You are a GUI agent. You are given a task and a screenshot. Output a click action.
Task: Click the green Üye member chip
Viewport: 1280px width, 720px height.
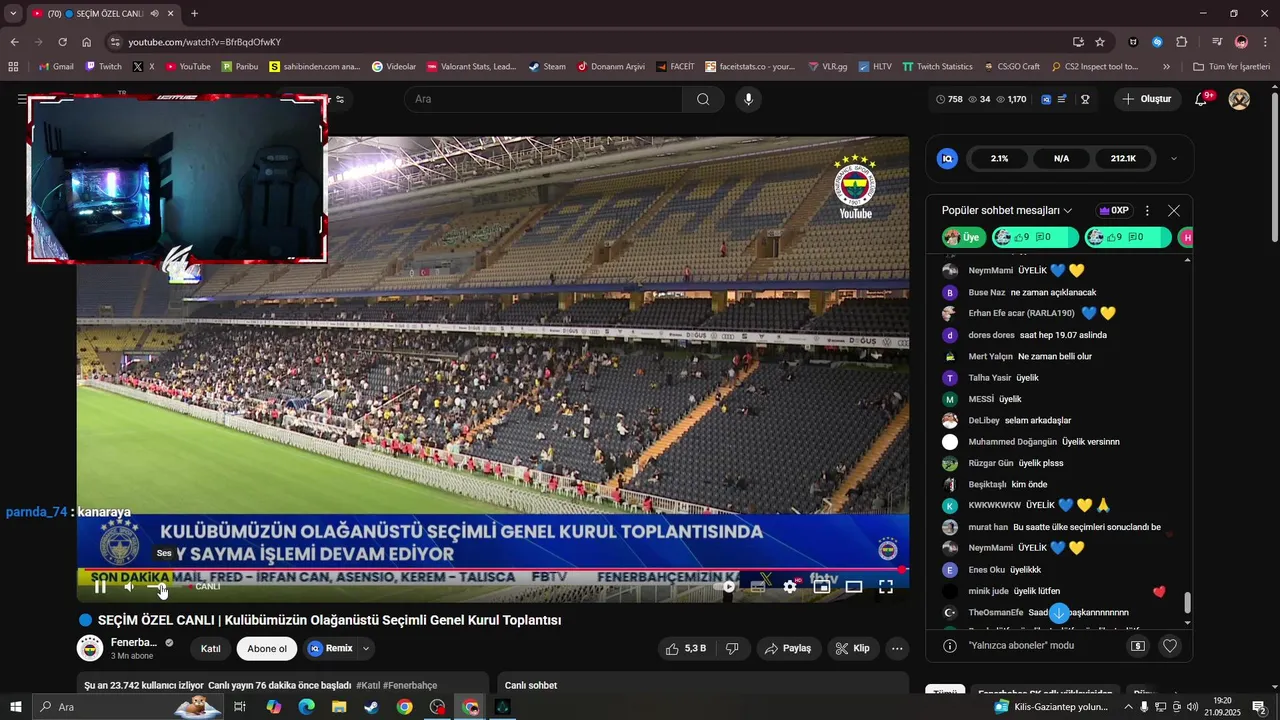pos(964,238)
